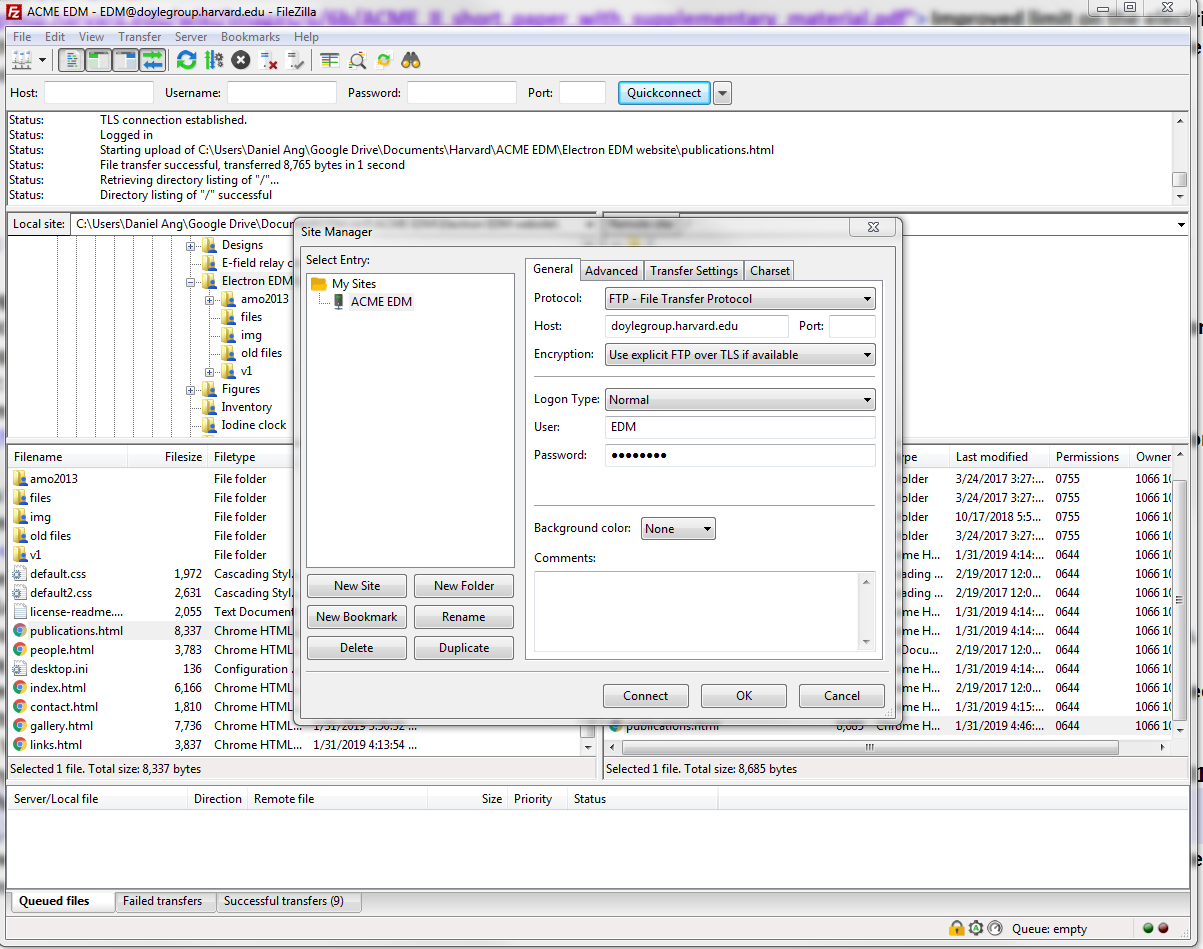
Task: Toggle processing of transfer queue icon
Action: tap(213, 61)
